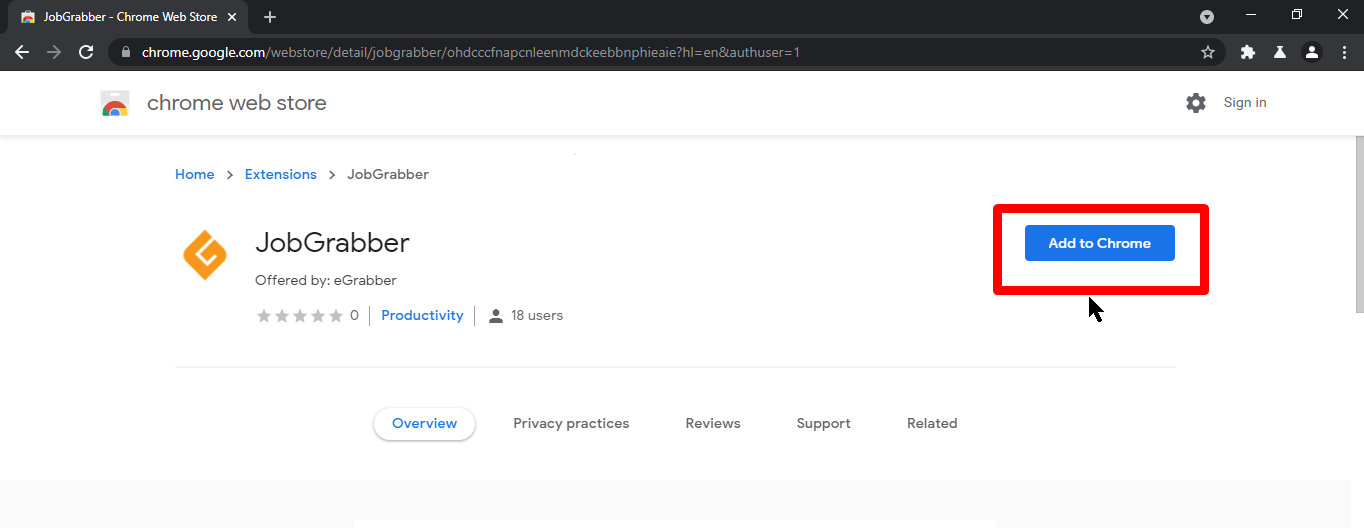Bookmark this page with the star icon
Screen dimensions: 1364x528
[1208, 52]
